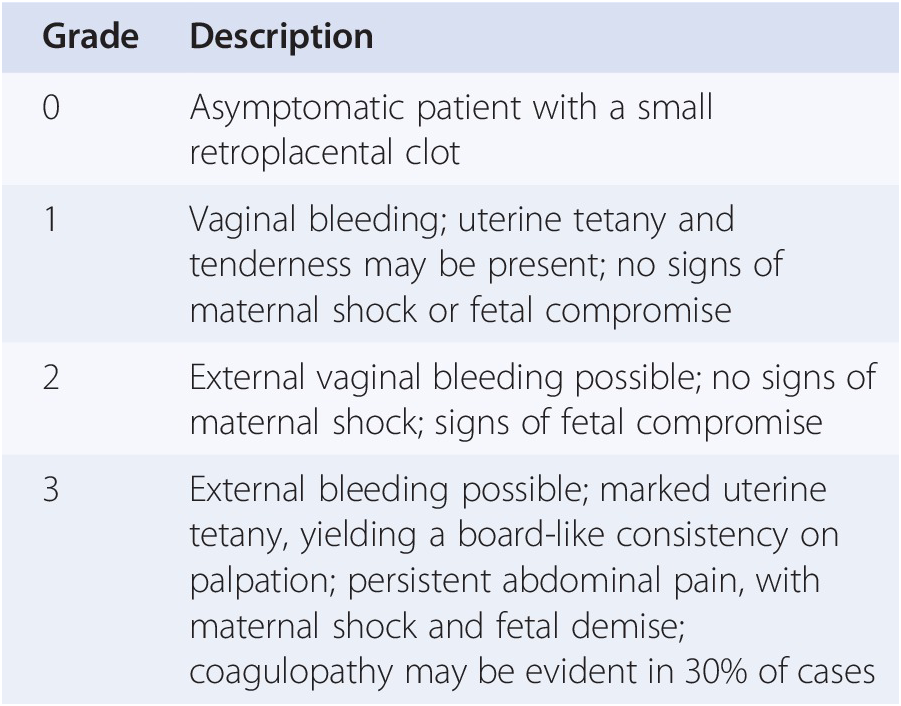901x706 pixels.
Task: Select the grade 0 cell
Action: 51,107
